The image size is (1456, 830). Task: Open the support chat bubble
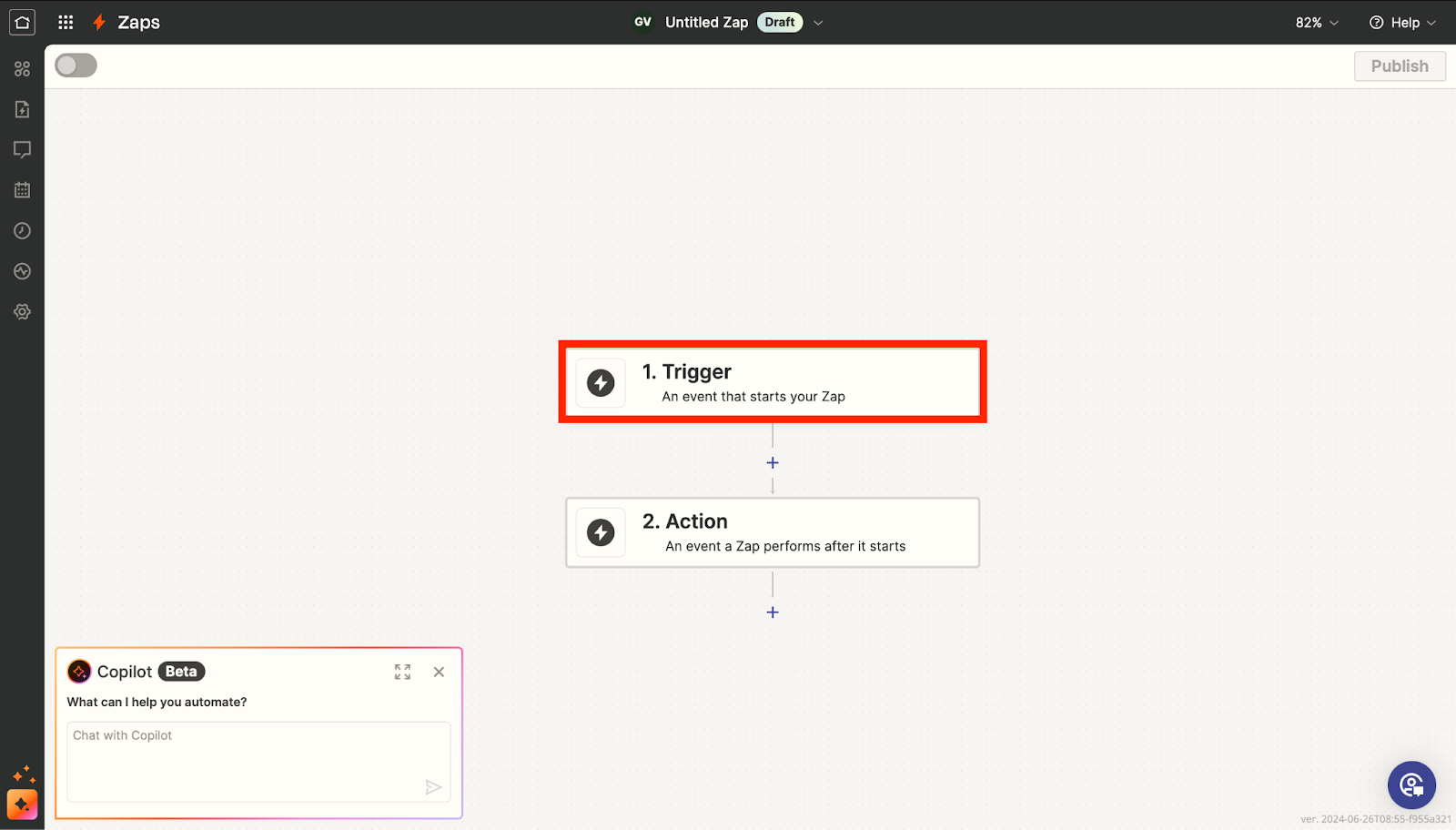click(x=1411, y=784)
